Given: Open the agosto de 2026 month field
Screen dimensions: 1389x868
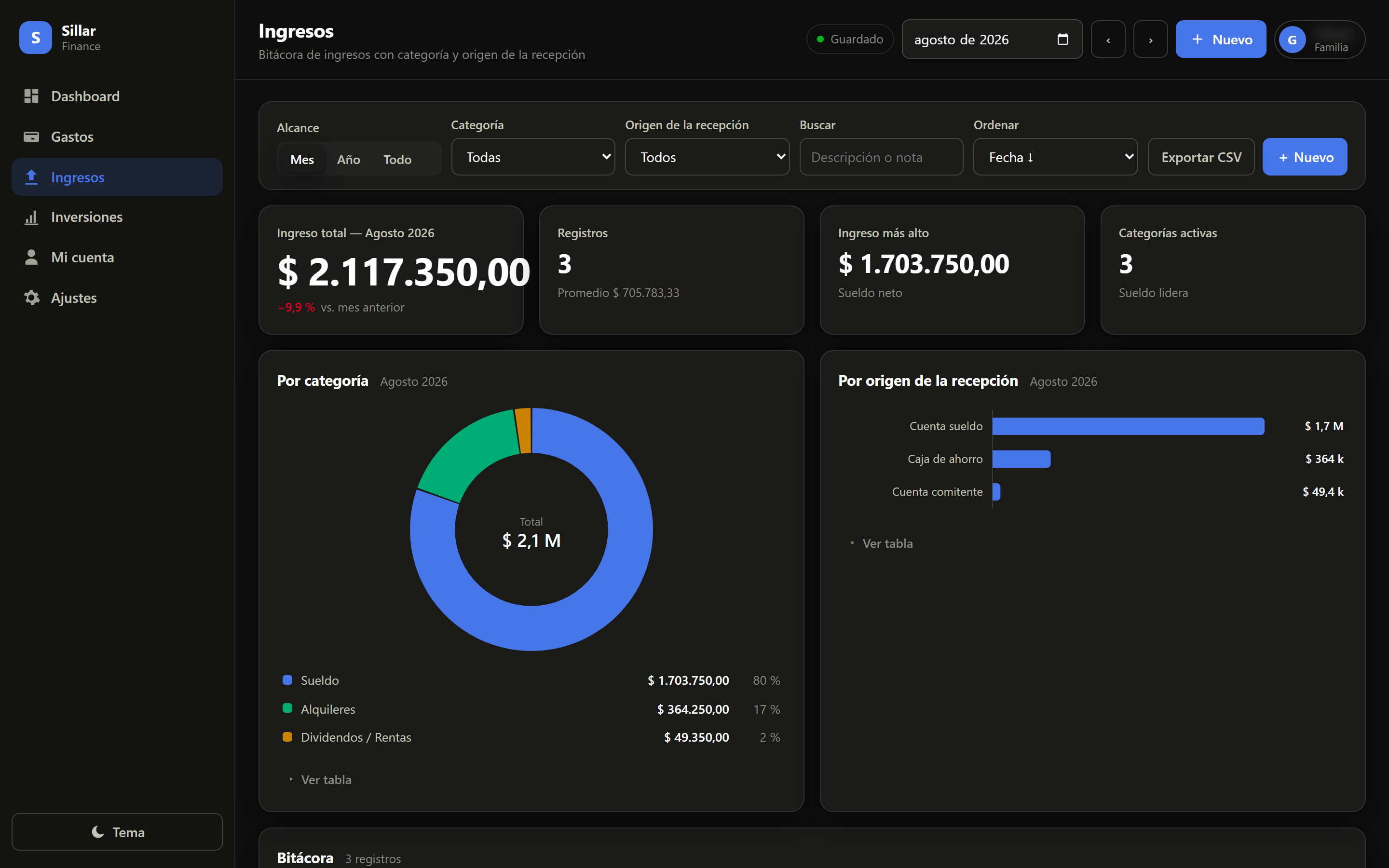Looking at the screenshot, I should point(992,39).
